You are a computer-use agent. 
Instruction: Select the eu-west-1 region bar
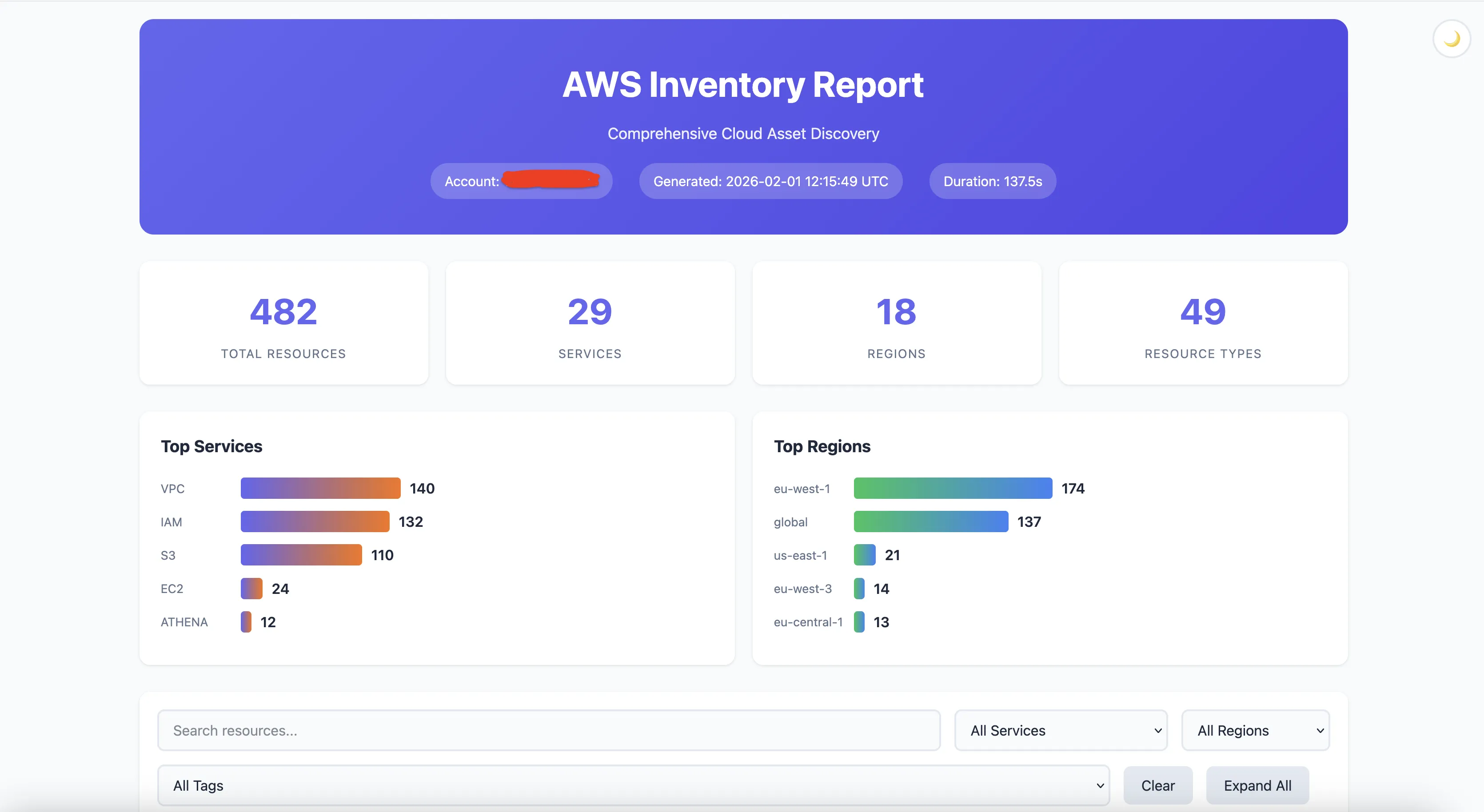952,488
